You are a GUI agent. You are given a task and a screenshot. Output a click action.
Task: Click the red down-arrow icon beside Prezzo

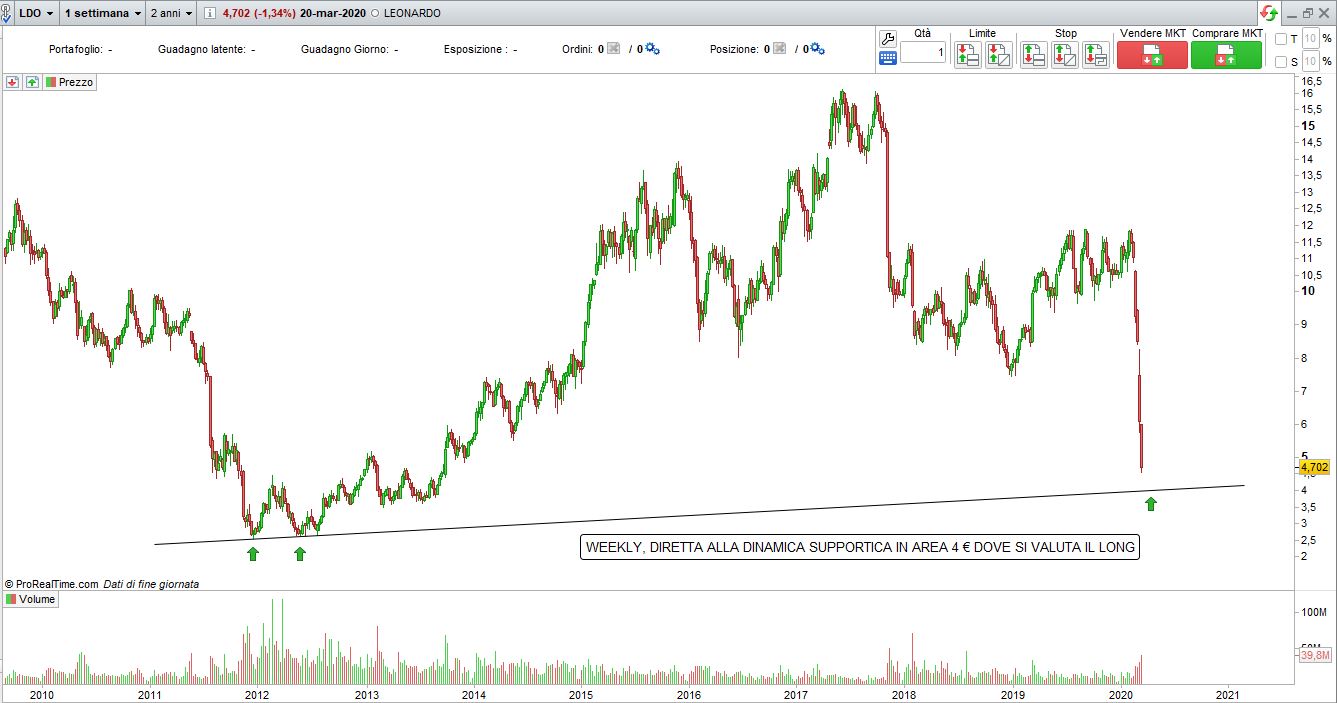[x=12, y=83]
